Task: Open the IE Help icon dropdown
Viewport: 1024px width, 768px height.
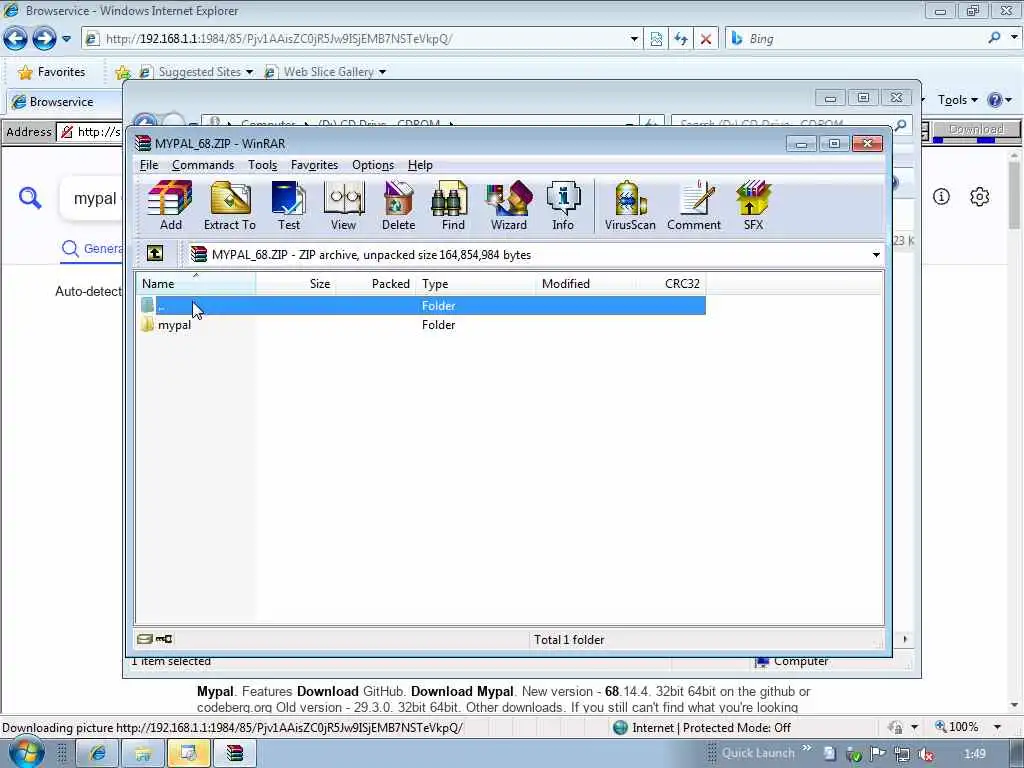Action: pos(1000,100)
